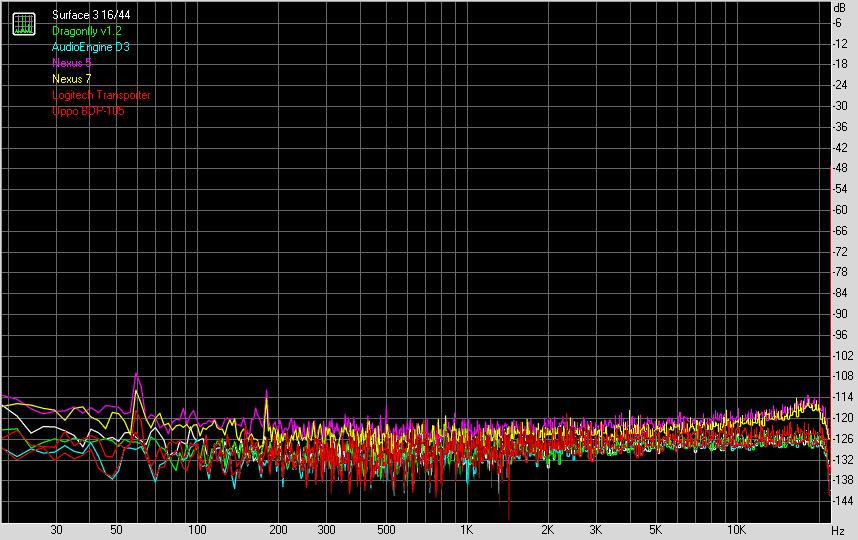Select the Surface 3 16/44 legend entry
Viewport: 858px width, 540px height.
pos(91,15)
